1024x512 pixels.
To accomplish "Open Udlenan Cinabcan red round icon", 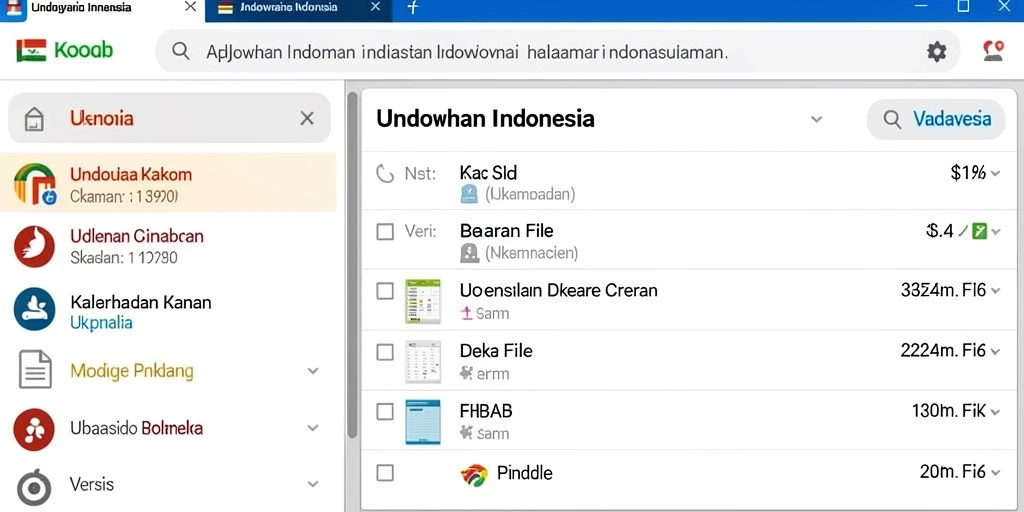I will 34,247.
